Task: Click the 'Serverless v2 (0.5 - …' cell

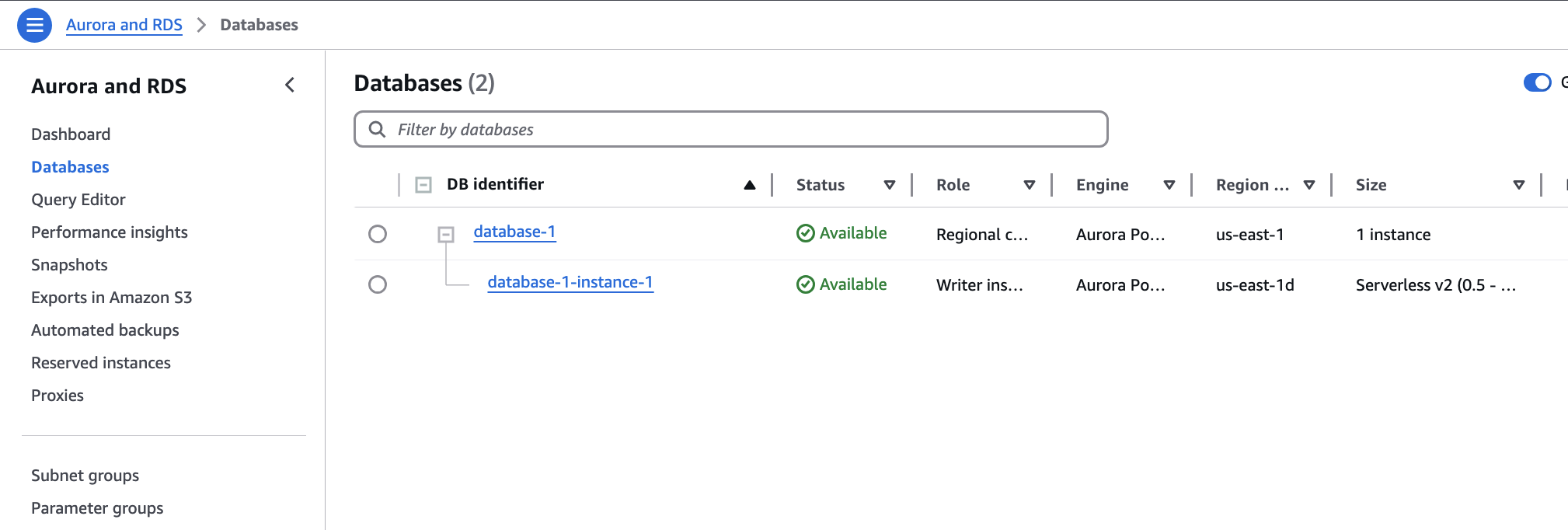Action: 1436,285
